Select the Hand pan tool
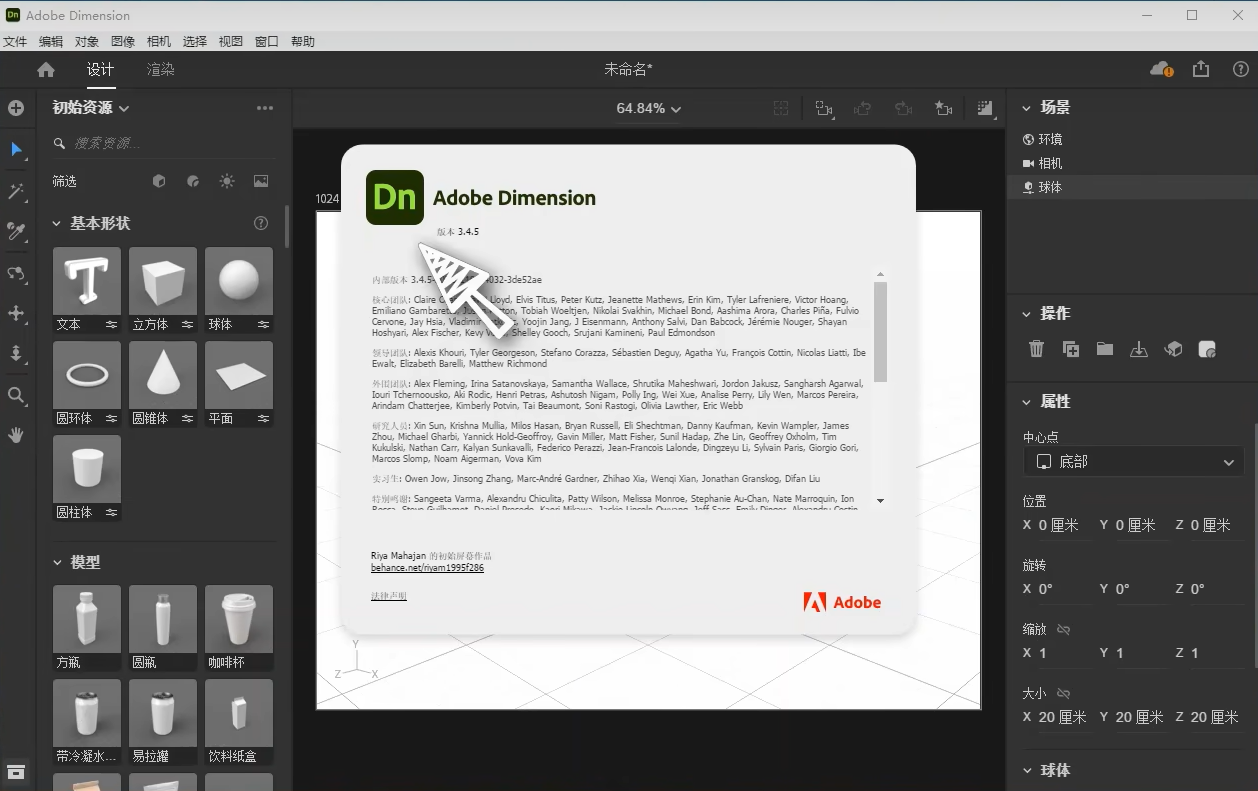This screenshot has width=1258, height=791. [x=16, y=435]
